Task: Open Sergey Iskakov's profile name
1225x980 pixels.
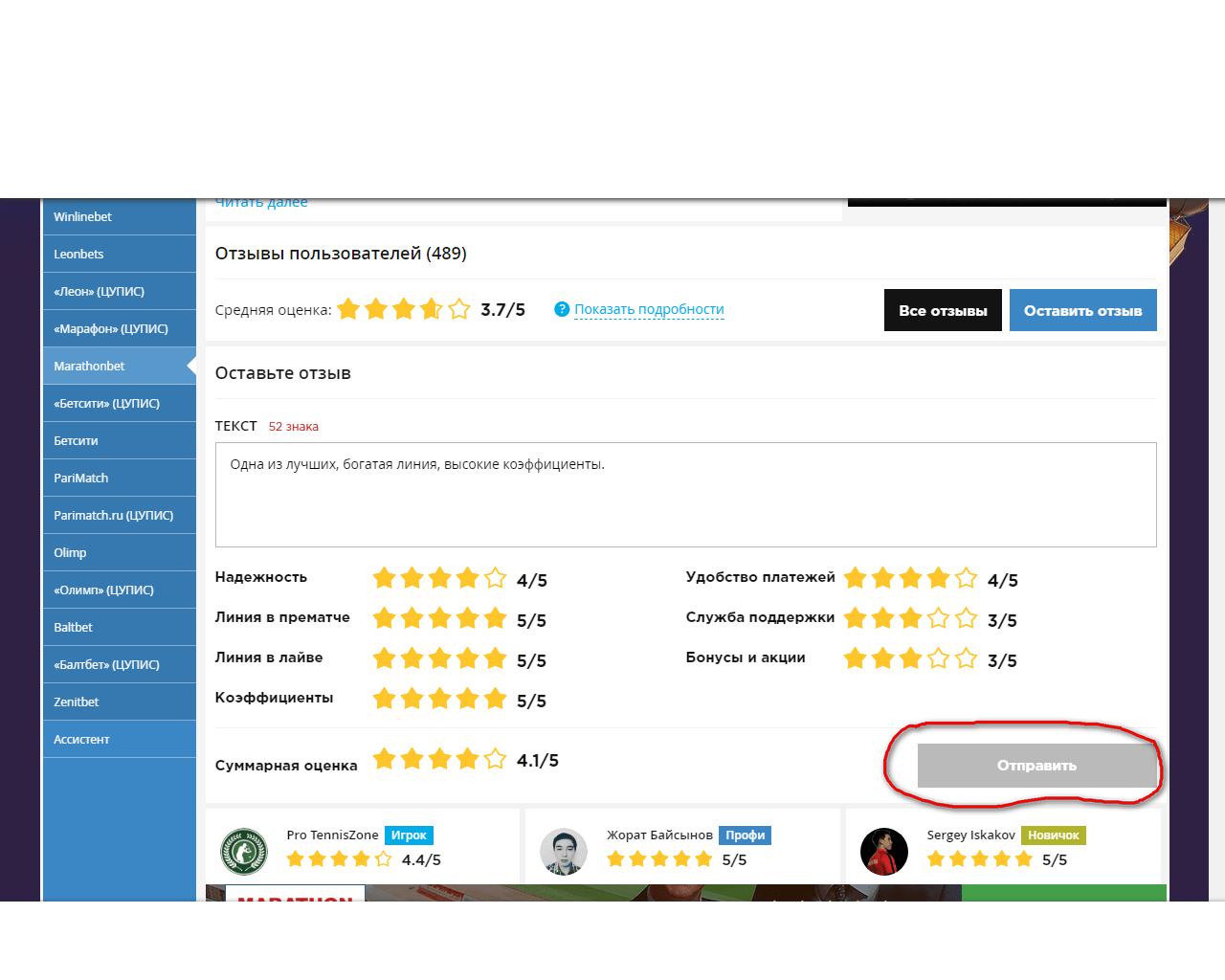Action: tap(970, 835)
